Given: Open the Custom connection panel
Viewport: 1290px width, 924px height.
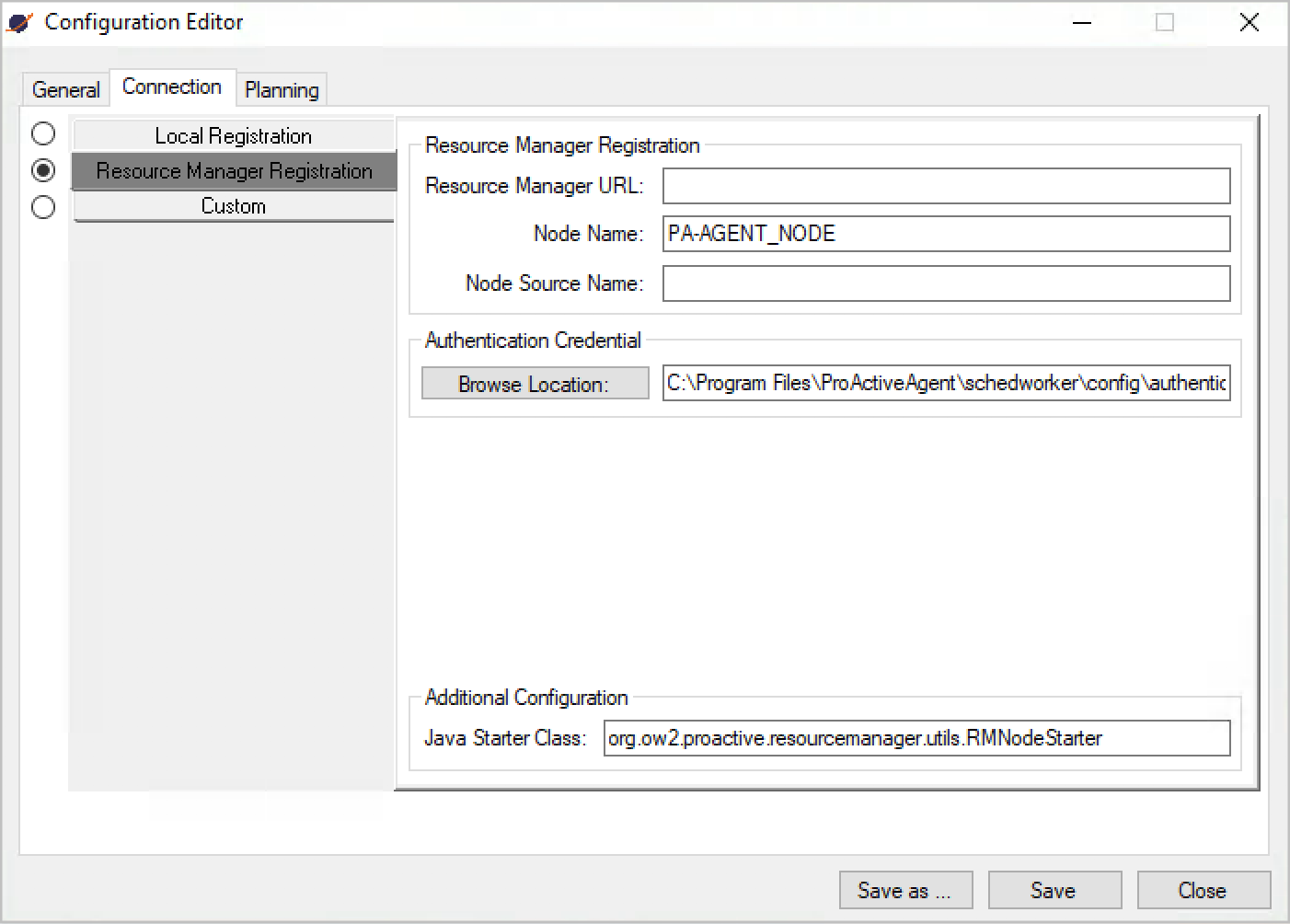Looking at the screenshot, I should coord(234,206).
